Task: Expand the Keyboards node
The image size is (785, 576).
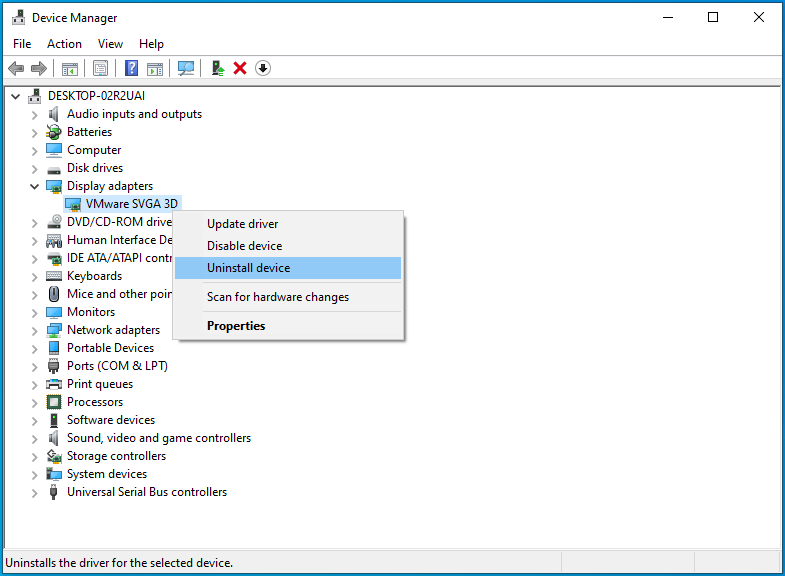Action: pos(35,277)
